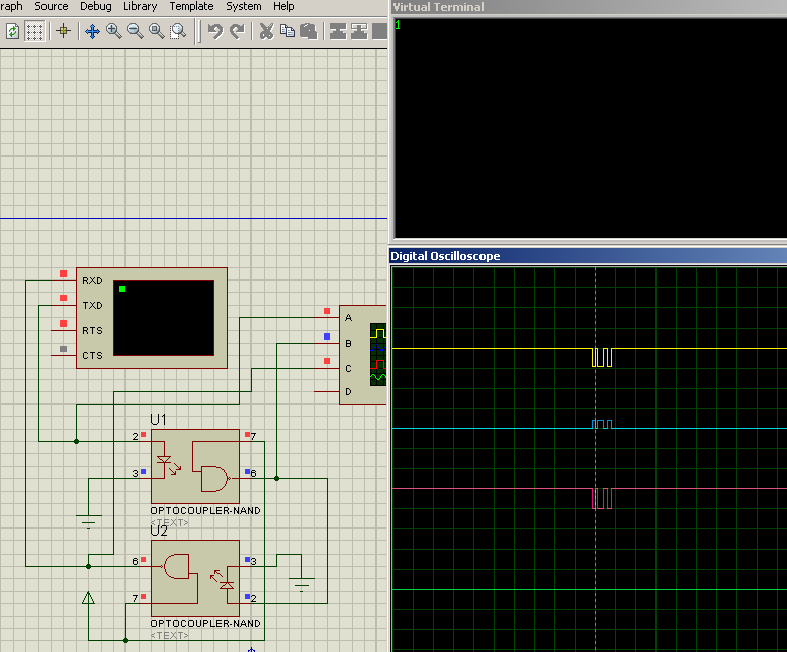Select the pan/center view tool

coord(92,31)
